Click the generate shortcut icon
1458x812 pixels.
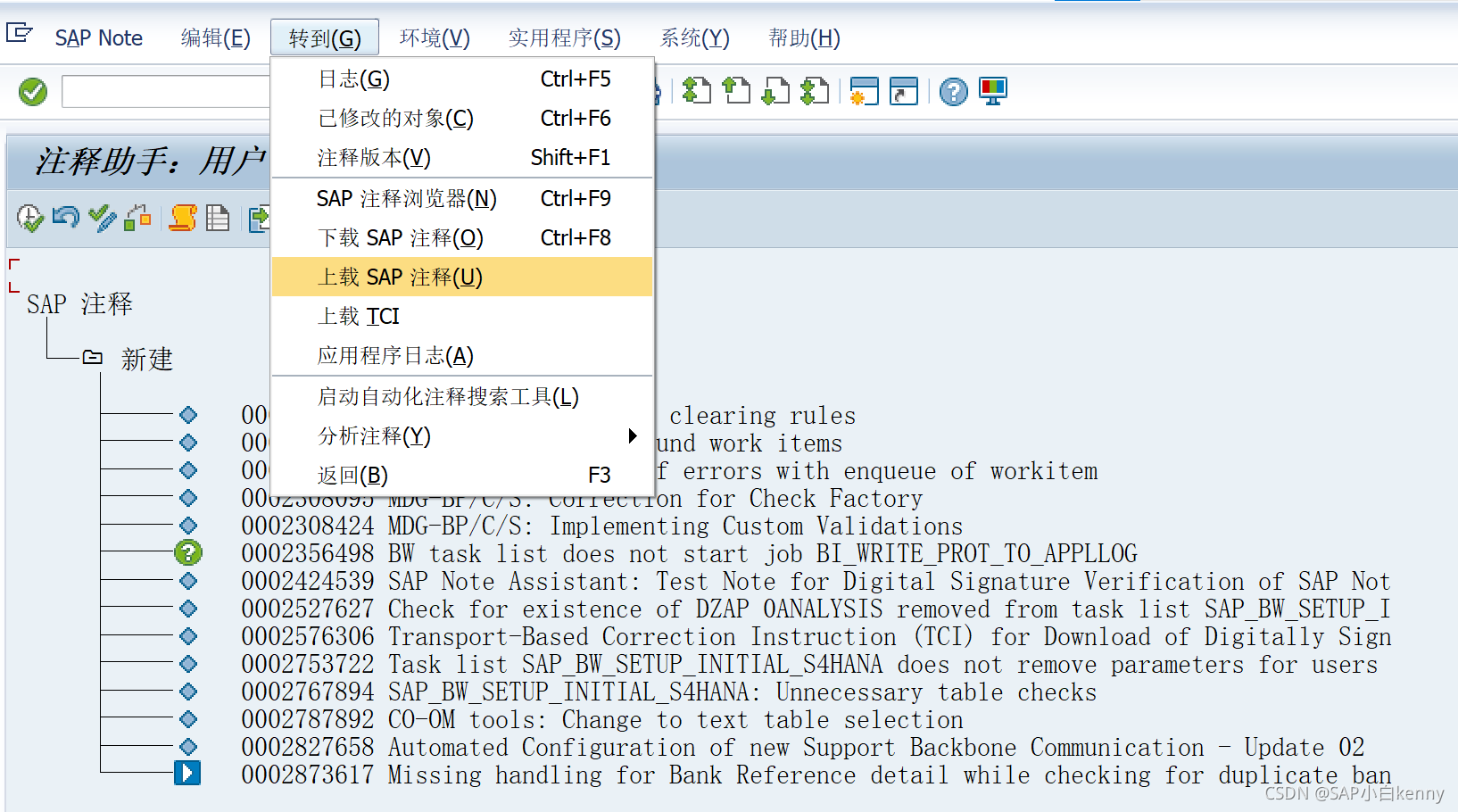904,91
